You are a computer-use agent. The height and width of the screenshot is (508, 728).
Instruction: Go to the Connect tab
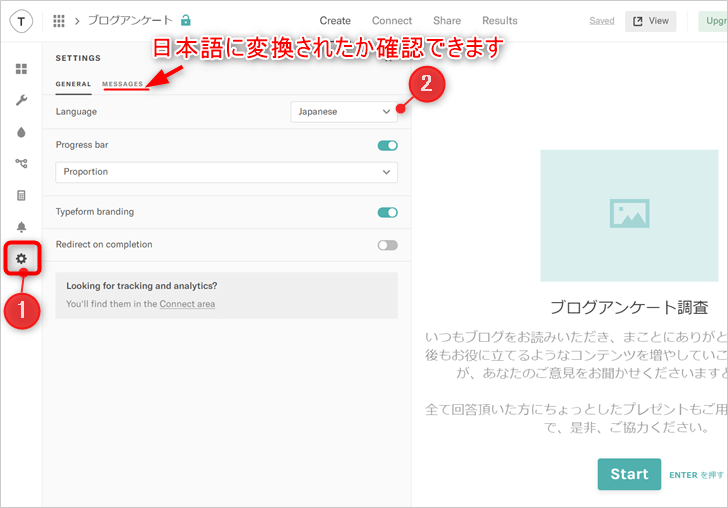391,20
